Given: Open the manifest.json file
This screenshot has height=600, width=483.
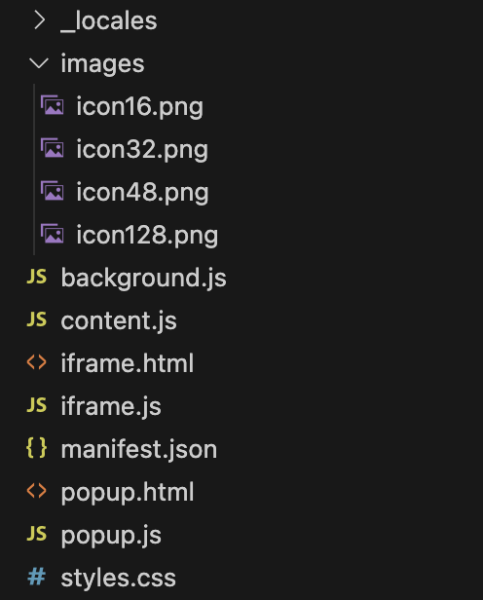Looking at the screenshot, I should [x=139, y=449].
